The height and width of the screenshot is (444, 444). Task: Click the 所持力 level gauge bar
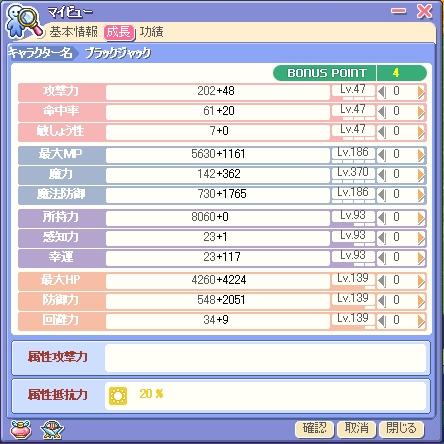[x=353, y=219]
